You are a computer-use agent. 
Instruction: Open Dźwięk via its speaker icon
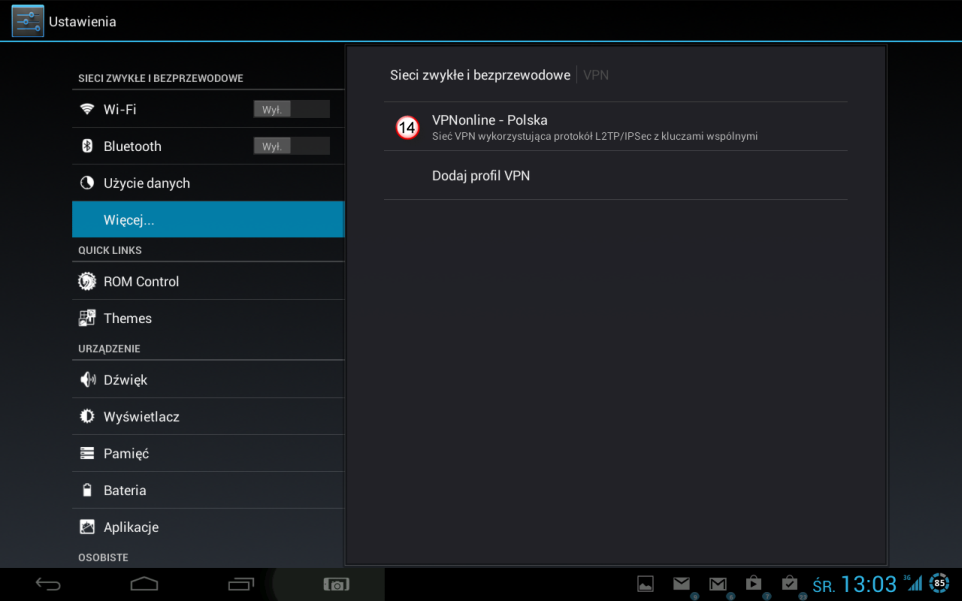tap(88, 380)
